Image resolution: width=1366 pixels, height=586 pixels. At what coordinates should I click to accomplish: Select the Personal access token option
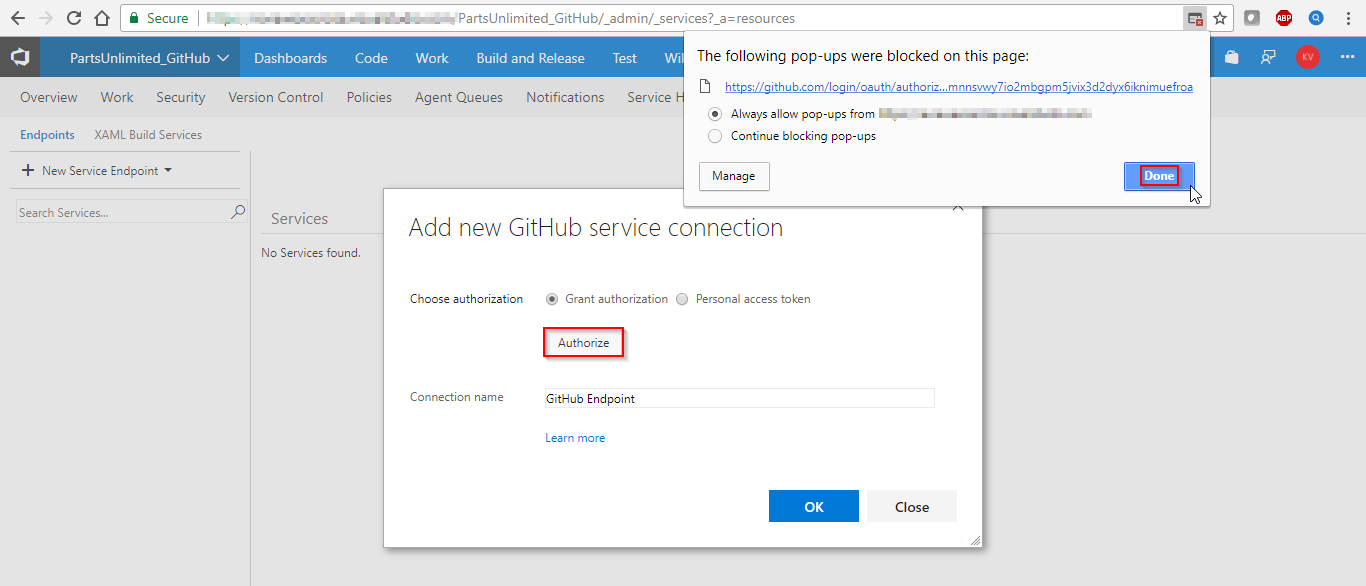(682, 299)
